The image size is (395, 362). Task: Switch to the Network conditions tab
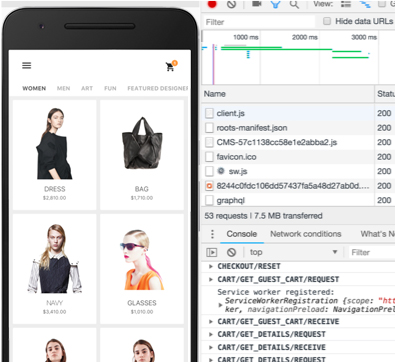coord(306,234)
